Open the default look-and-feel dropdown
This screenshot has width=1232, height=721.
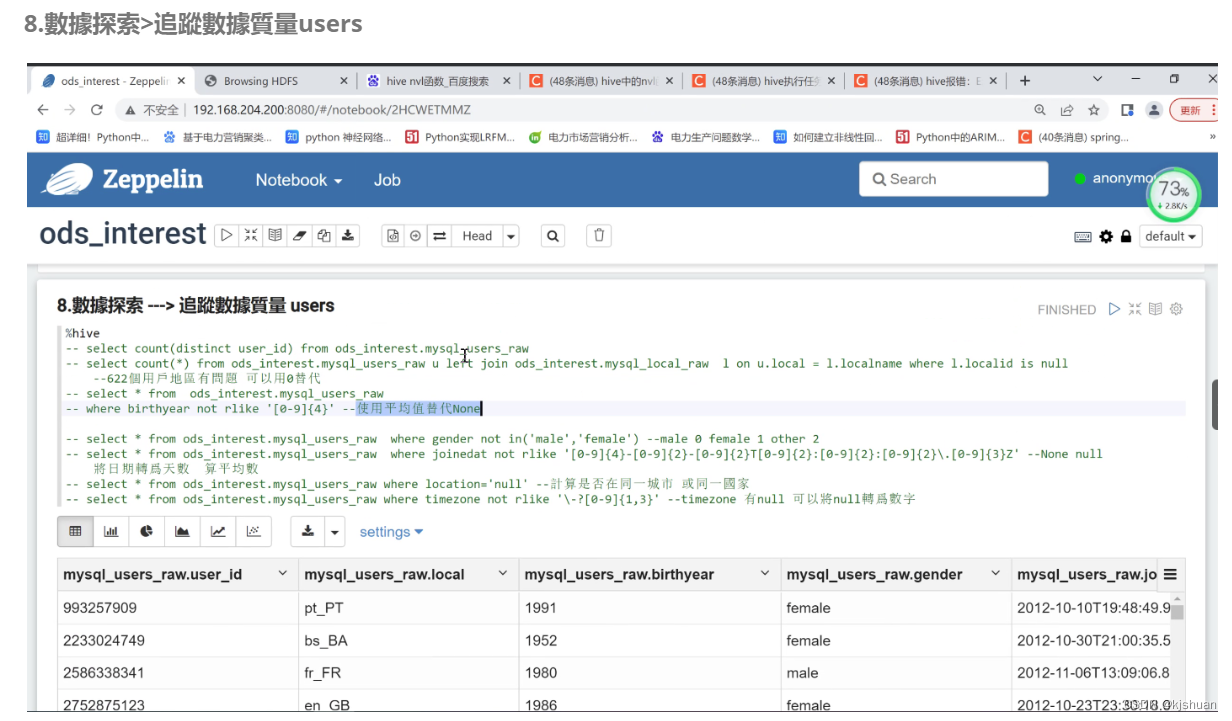[1171, 237]
